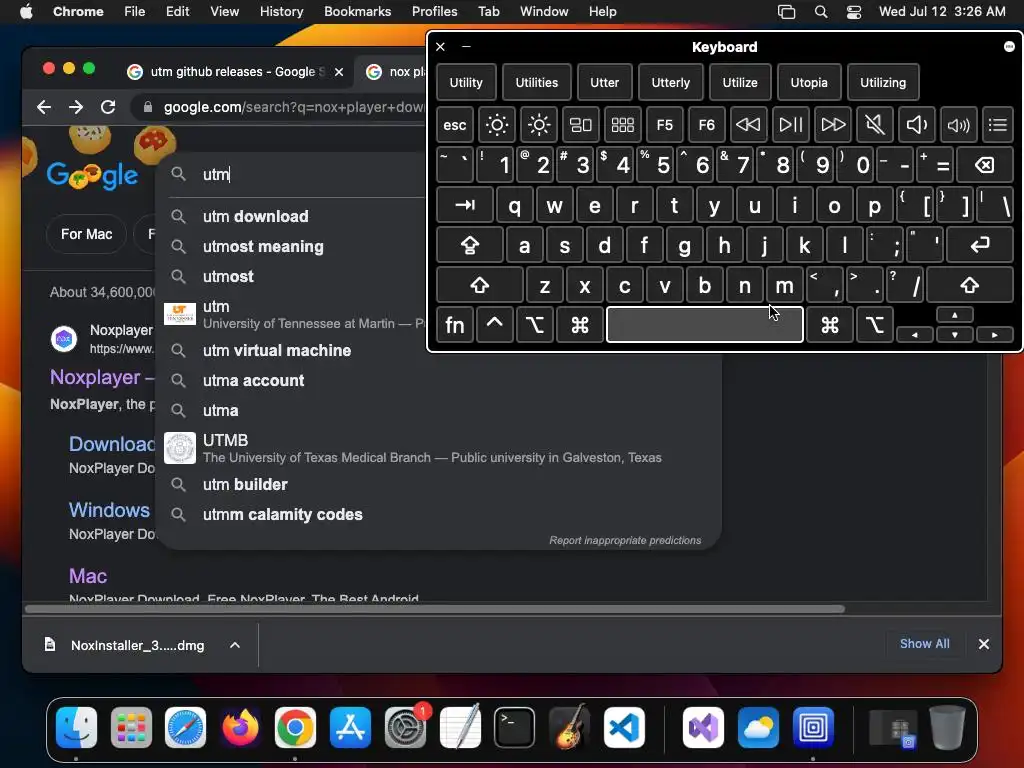Open keyboard panel options button at top-right corner

[x=1009, y=46]
